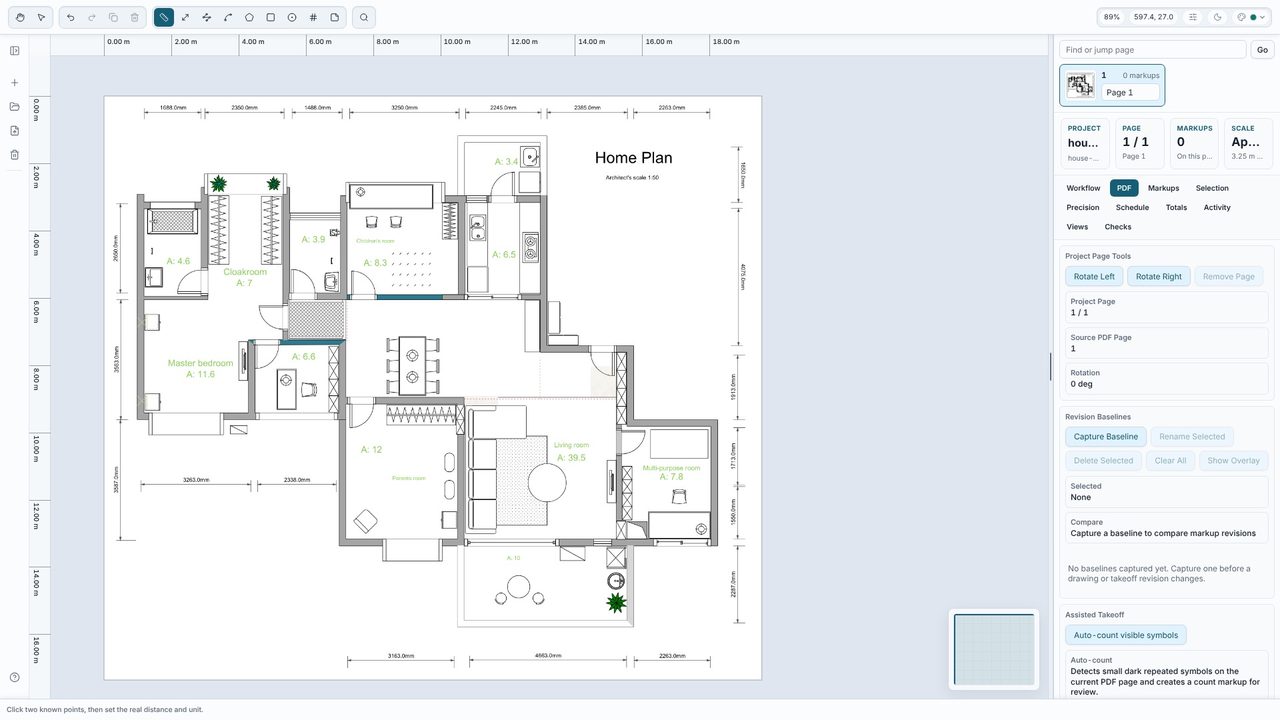This screenshot has height=720, width=1280.
Task: Select the sticky note tool
Action: 334,17
